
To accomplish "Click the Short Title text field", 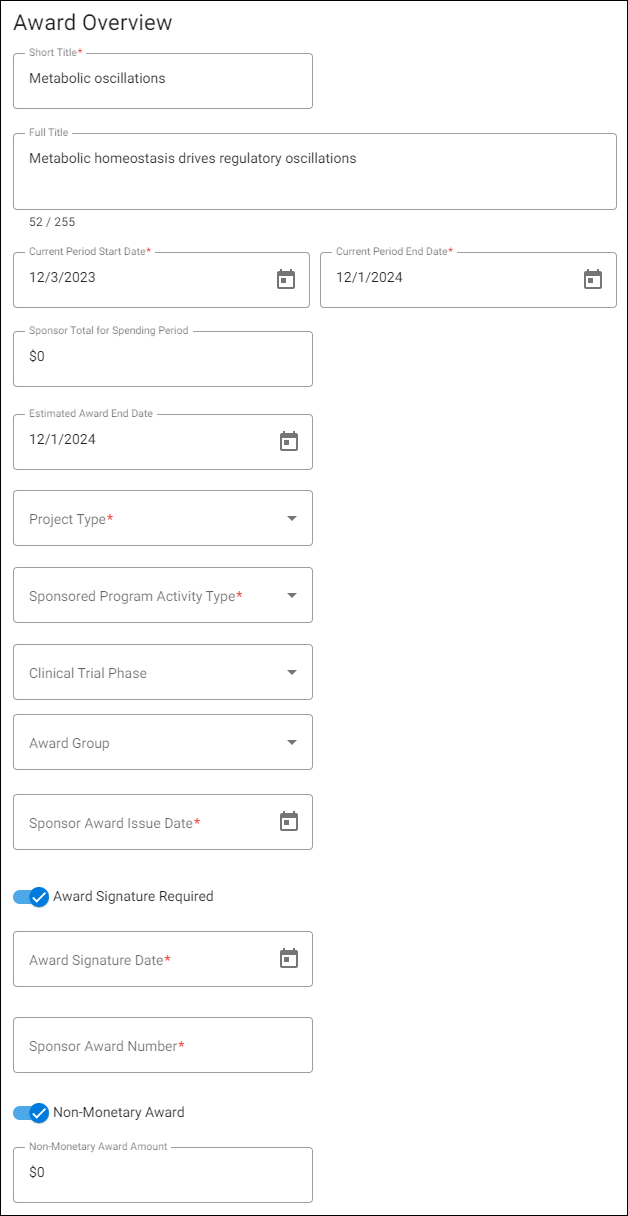I will 162,81.
